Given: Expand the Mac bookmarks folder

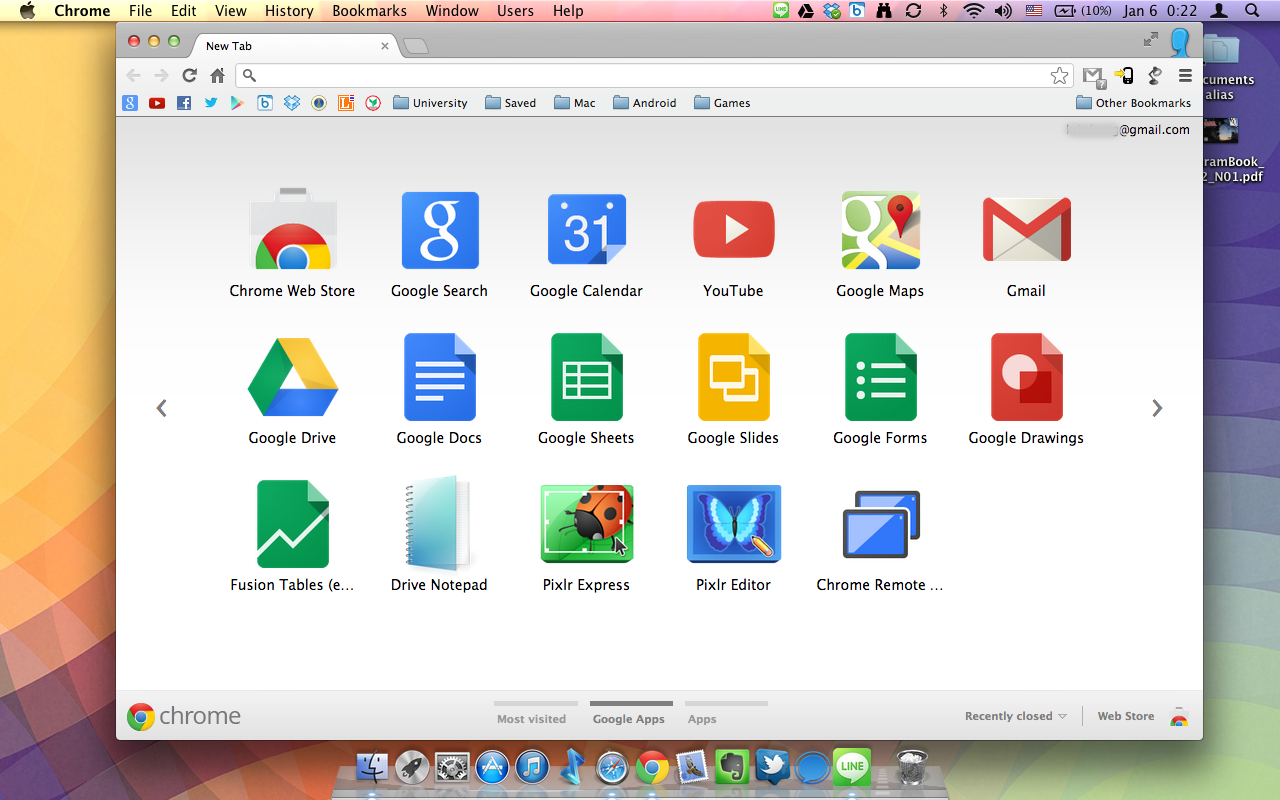Looking at the screenshot, I should pos(574,103).
